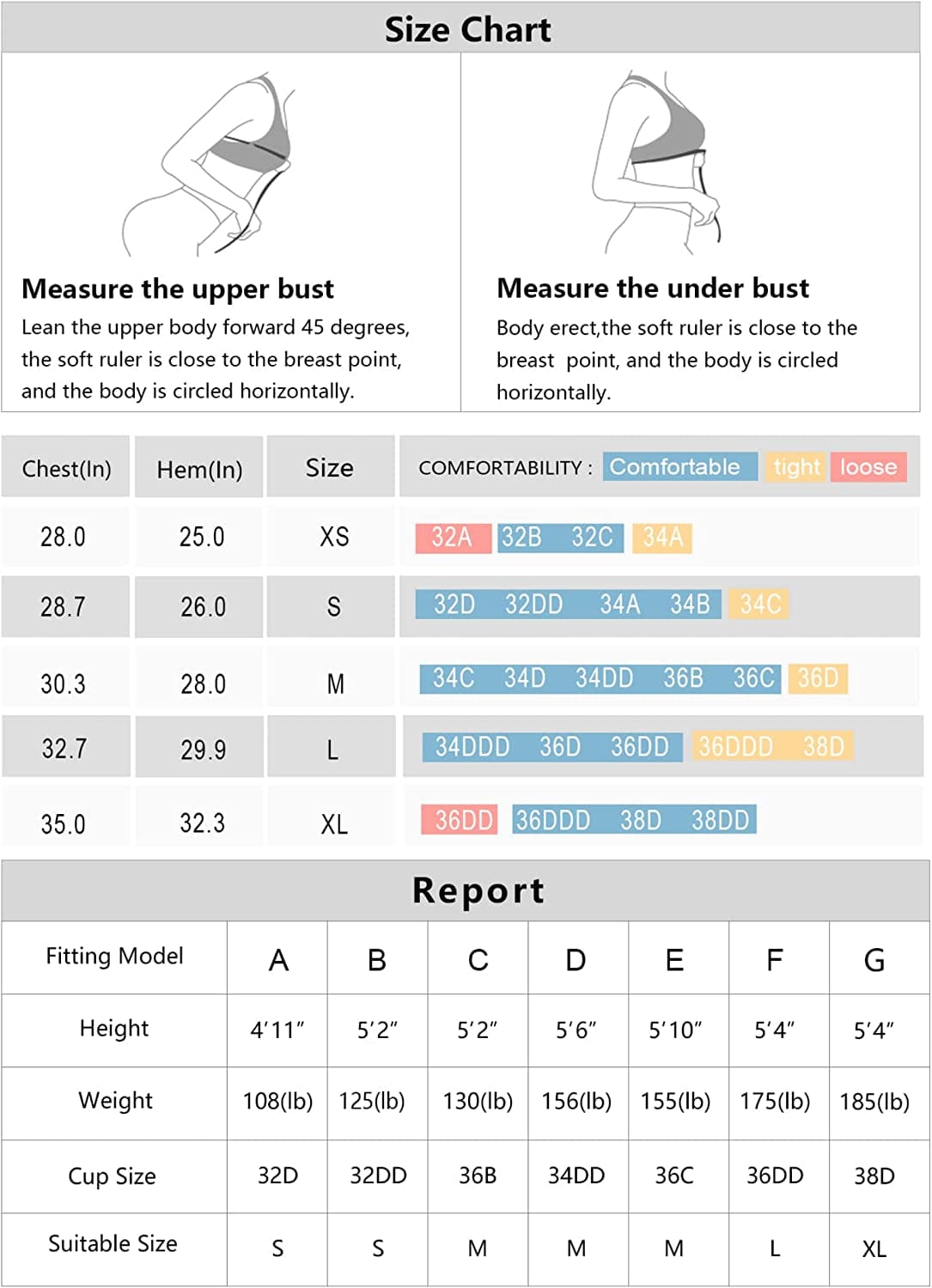Click the yellow 34C tag in S row
The height and width of the screenshot is (1288, 932).
759,605
